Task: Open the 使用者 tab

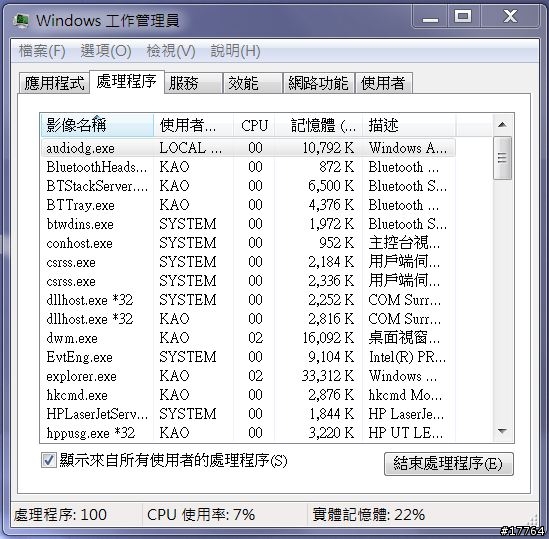Action: [x=384, y=83]
